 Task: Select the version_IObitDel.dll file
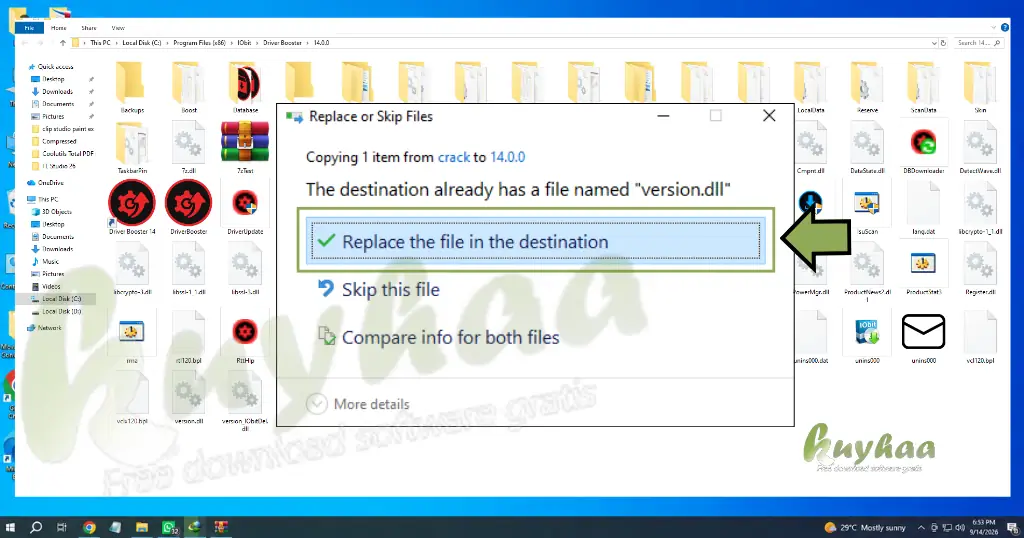point(245,402)
